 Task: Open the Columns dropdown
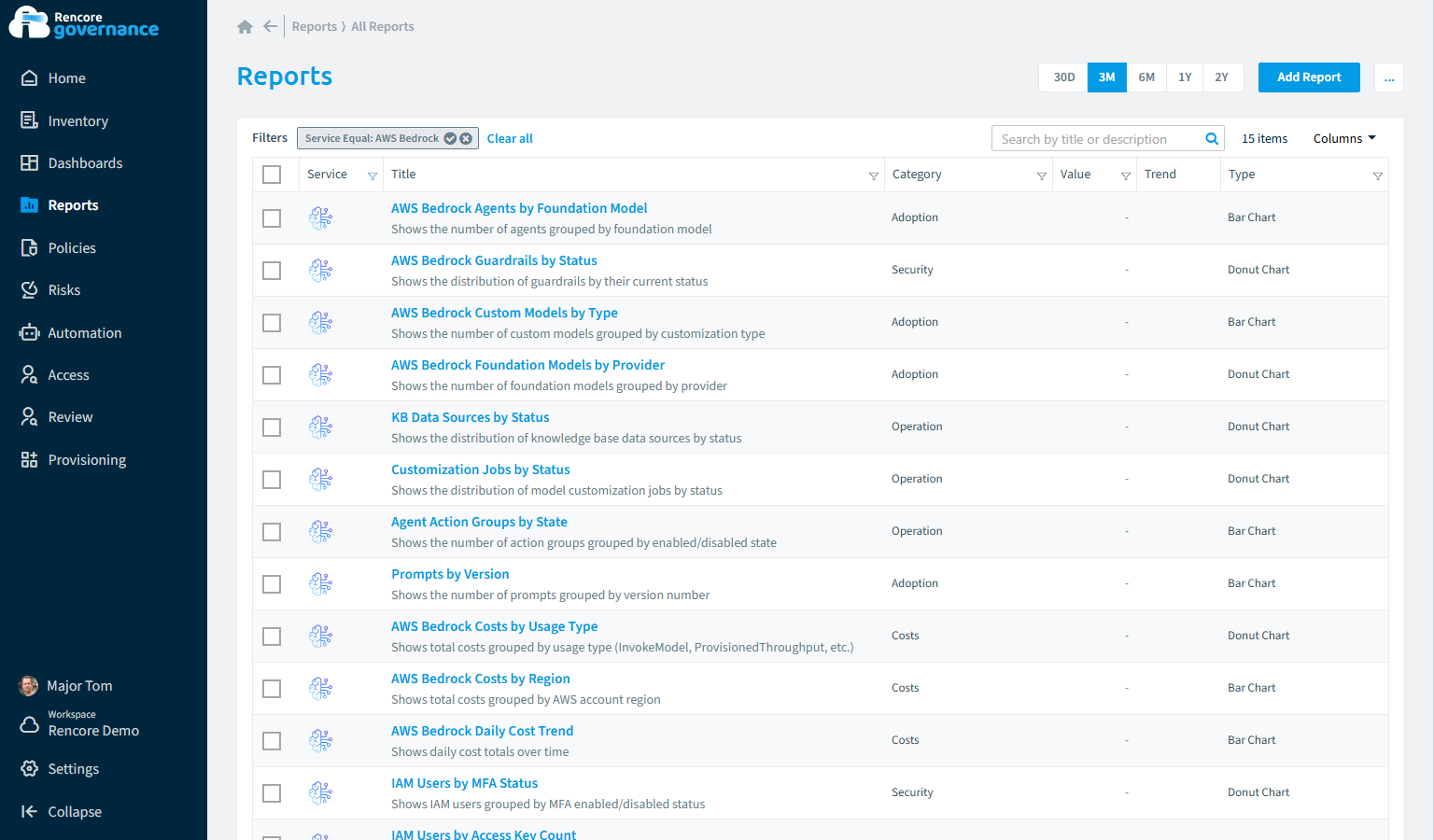pyautogui.click(x=1344, y=139)
